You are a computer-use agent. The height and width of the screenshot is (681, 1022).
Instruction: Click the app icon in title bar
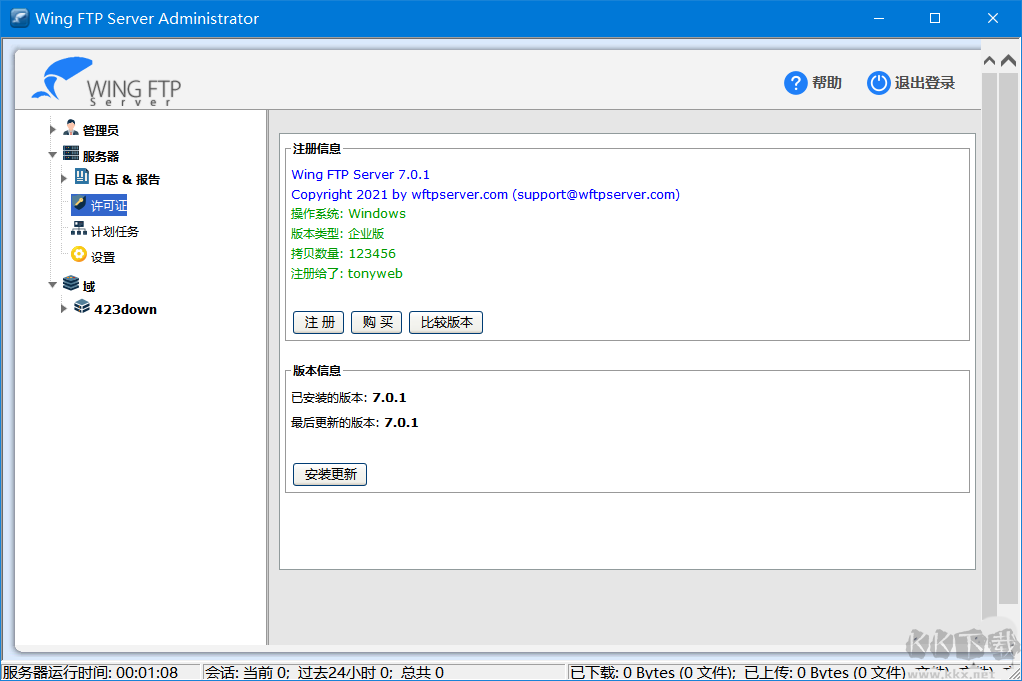pyautogui.click(x=20, y=18)
